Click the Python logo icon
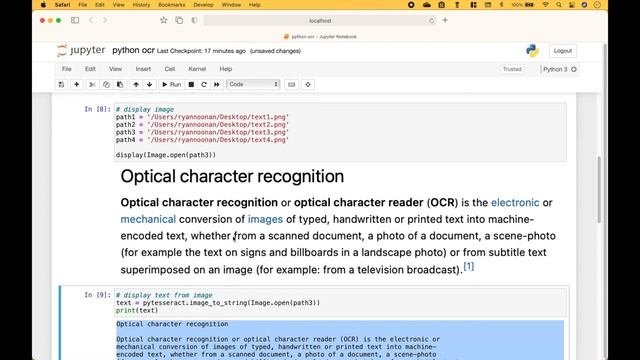This screenshot has height=360, width=640. click(532, 51)
